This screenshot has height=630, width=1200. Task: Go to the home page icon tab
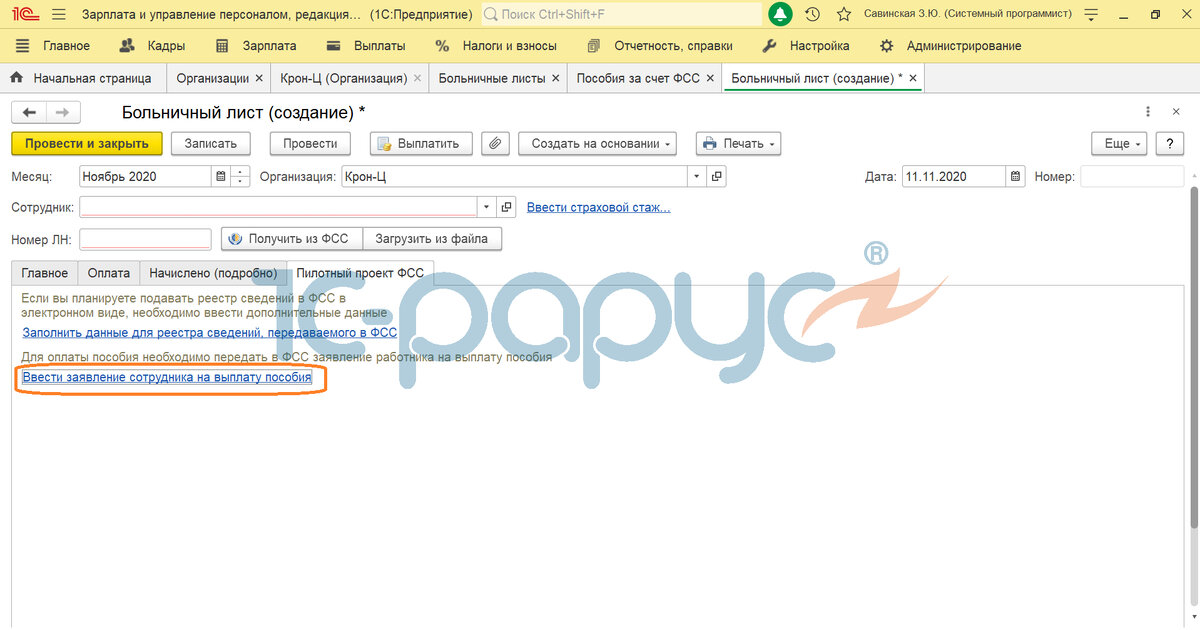point(17,78)
